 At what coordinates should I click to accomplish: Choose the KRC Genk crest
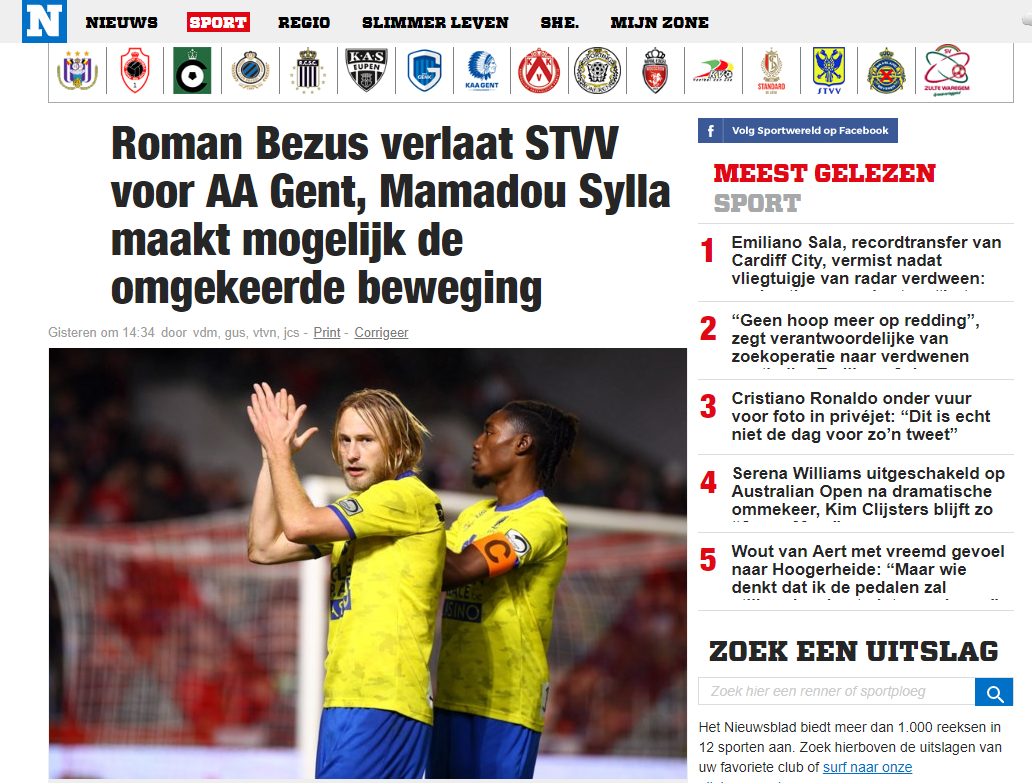point(425,70)
